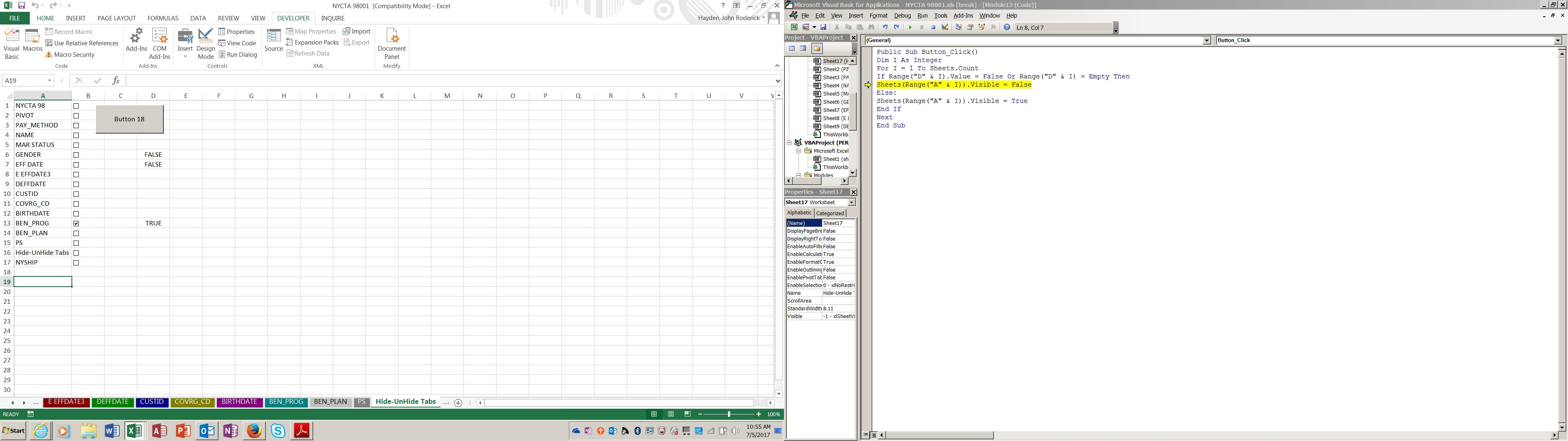
Task: Collapse the VBAProject (PER tree node
Action: pyautogui.click(x=789, y=143)
